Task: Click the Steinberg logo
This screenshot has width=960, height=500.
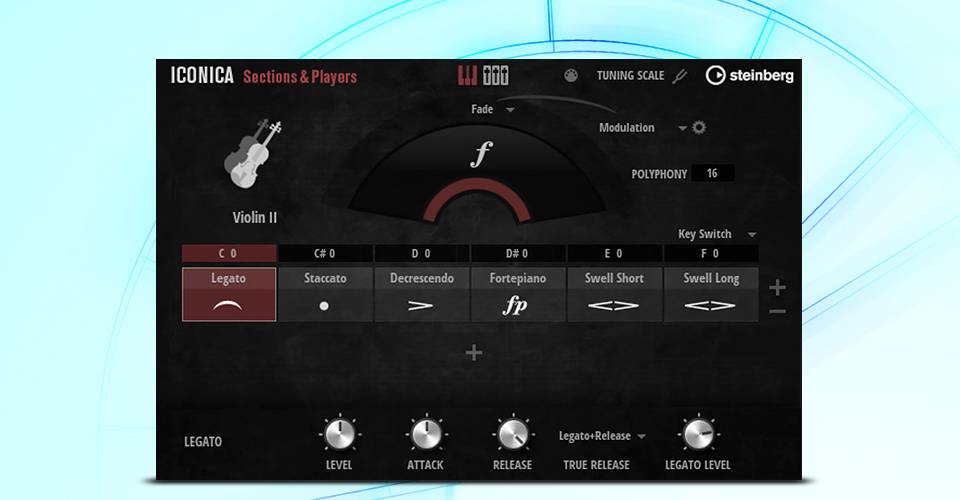Action: (749, 75)
